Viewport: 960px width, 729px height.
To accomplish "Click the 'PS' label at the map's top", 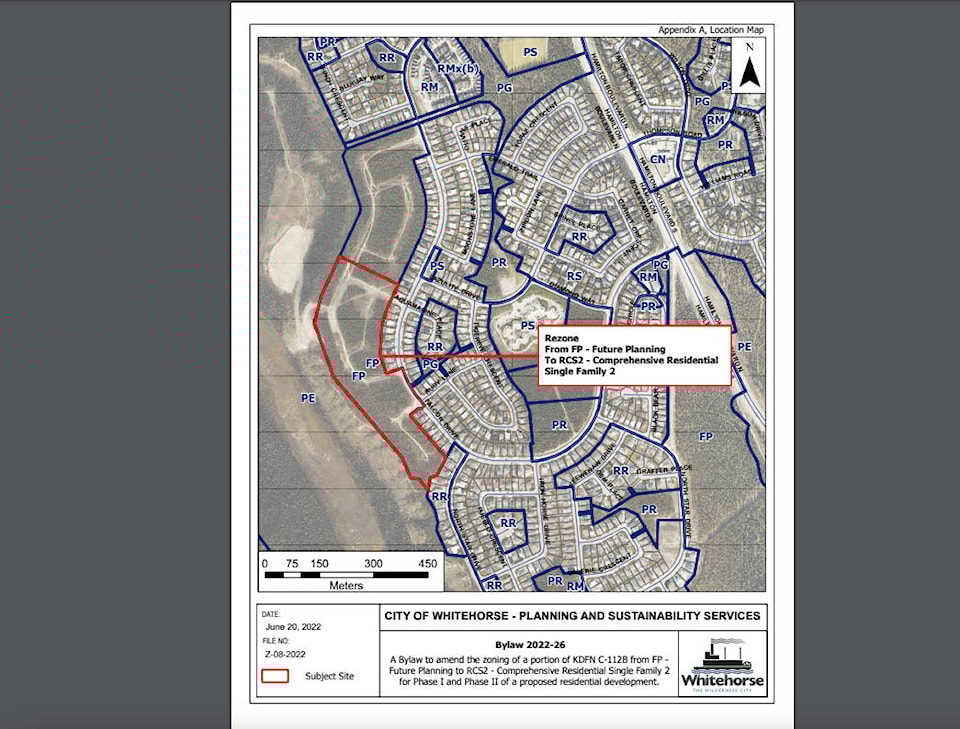I will point(530,52).
